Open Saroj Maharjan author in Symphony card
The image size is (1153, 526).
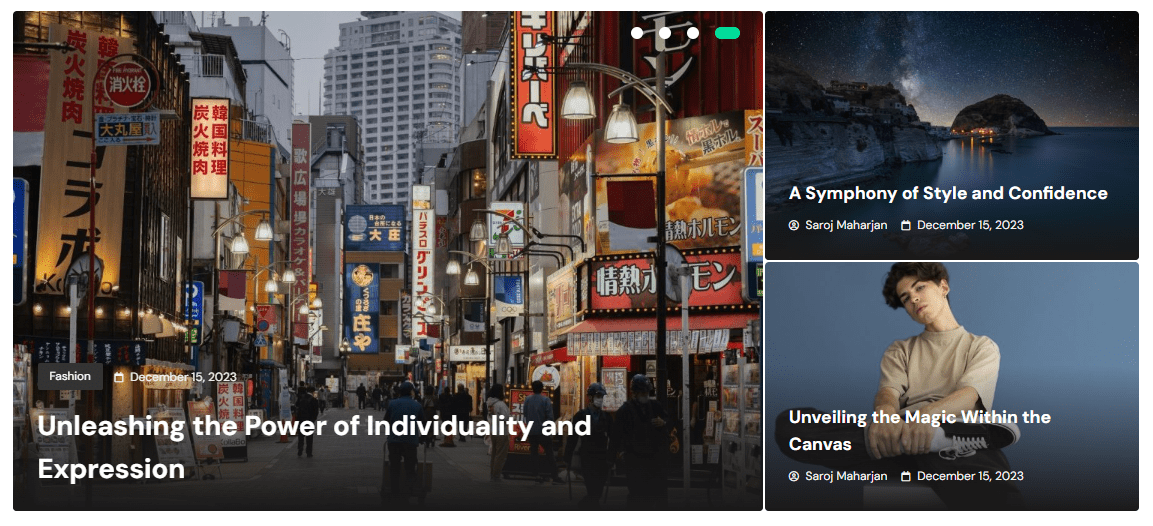click(x=846, y=225)
